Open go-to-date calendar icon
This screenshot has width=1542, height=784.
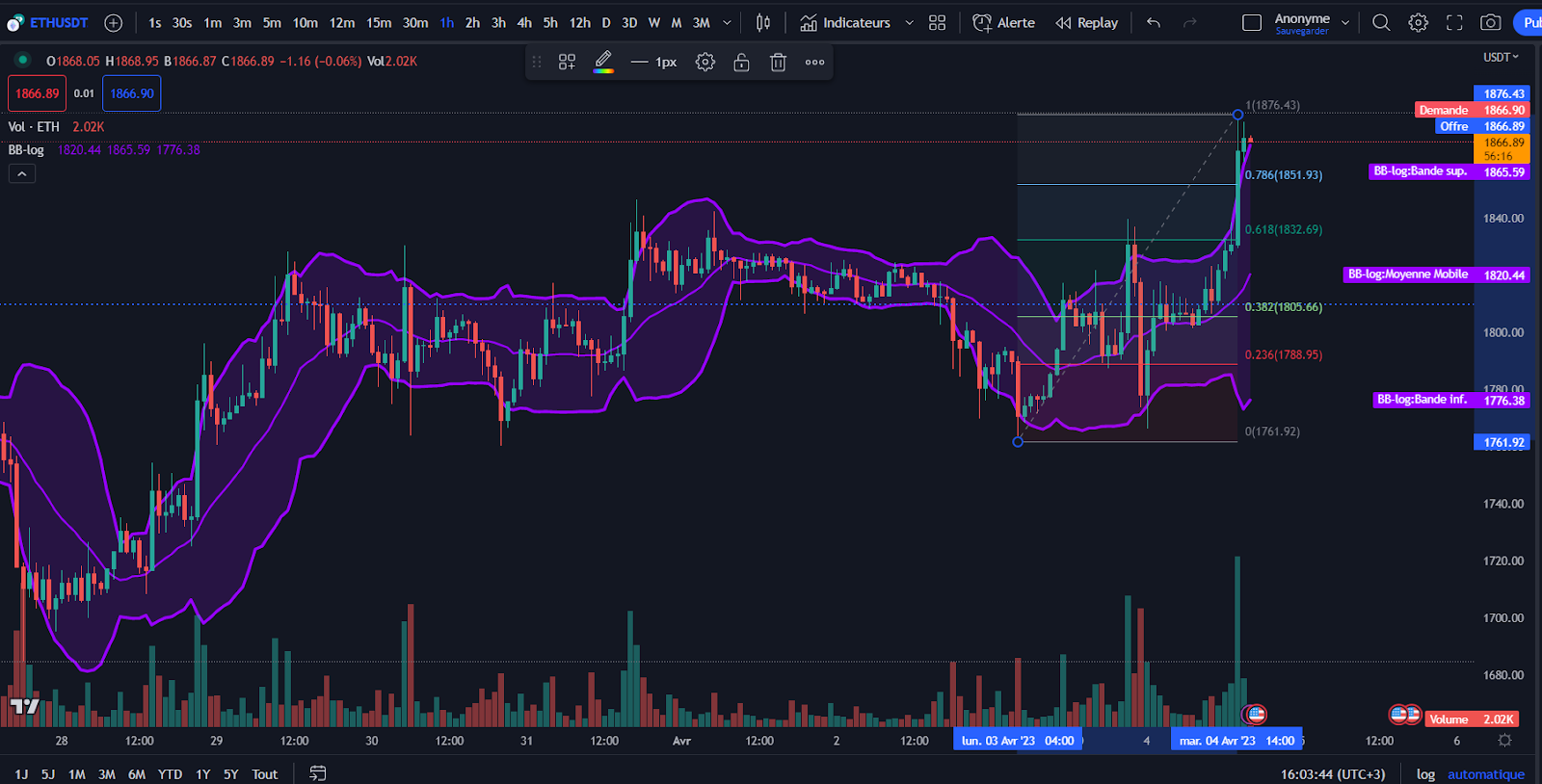point(317,773)
